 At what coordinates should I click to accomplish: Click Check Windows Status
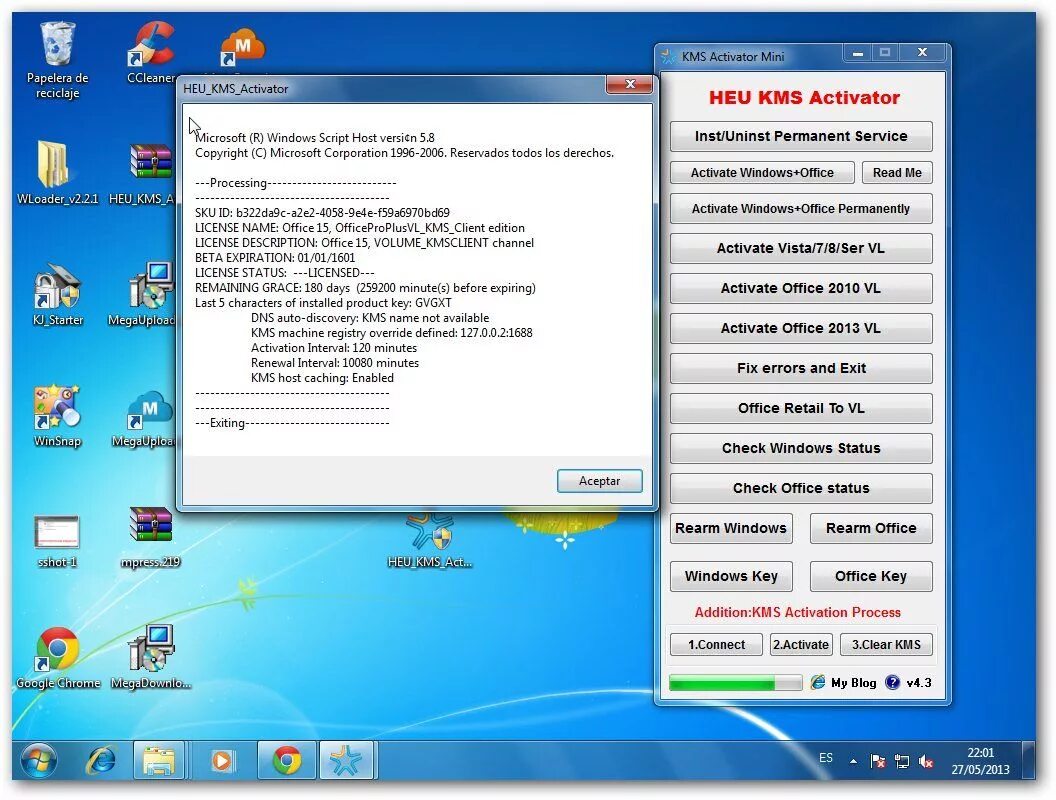click(801, 448)
